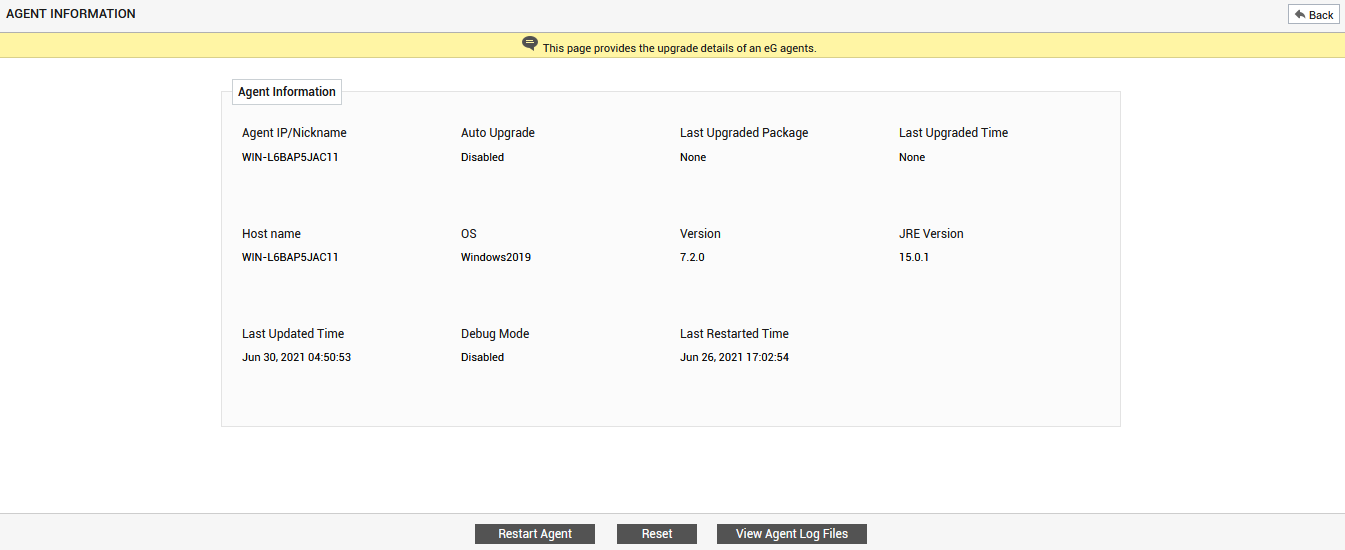This screenshot has width=1345, height=550.
Task: Click the AGENT INFORMATION page heading
Action: (x=71, y=14)
